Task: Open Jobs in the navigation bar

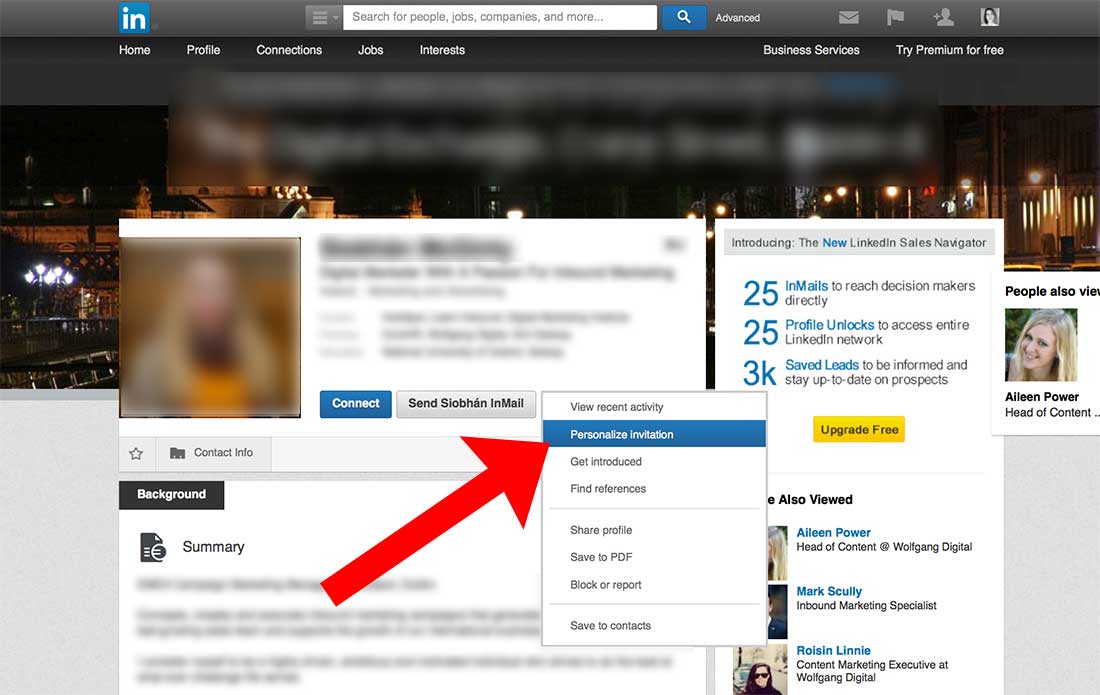Action: (370, 49)
